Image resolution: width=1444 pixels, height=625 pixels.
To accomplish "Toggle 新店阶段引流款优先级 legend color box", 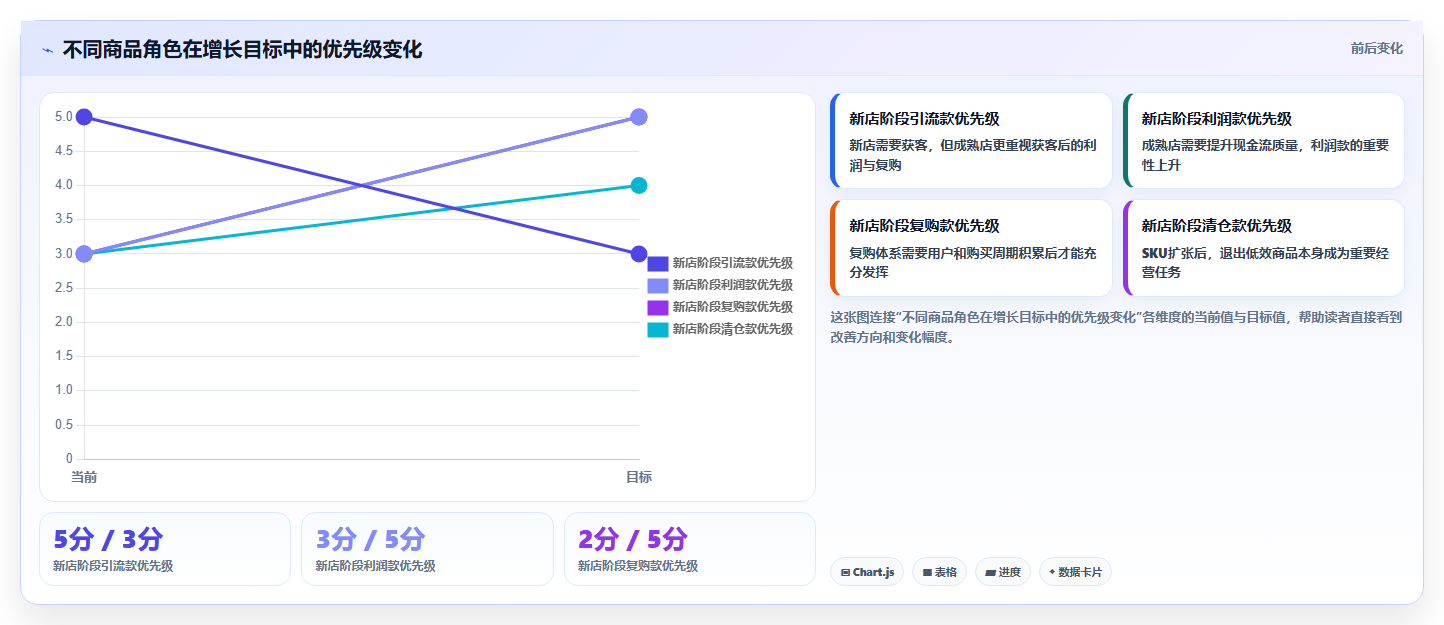I will click(658, 263).
